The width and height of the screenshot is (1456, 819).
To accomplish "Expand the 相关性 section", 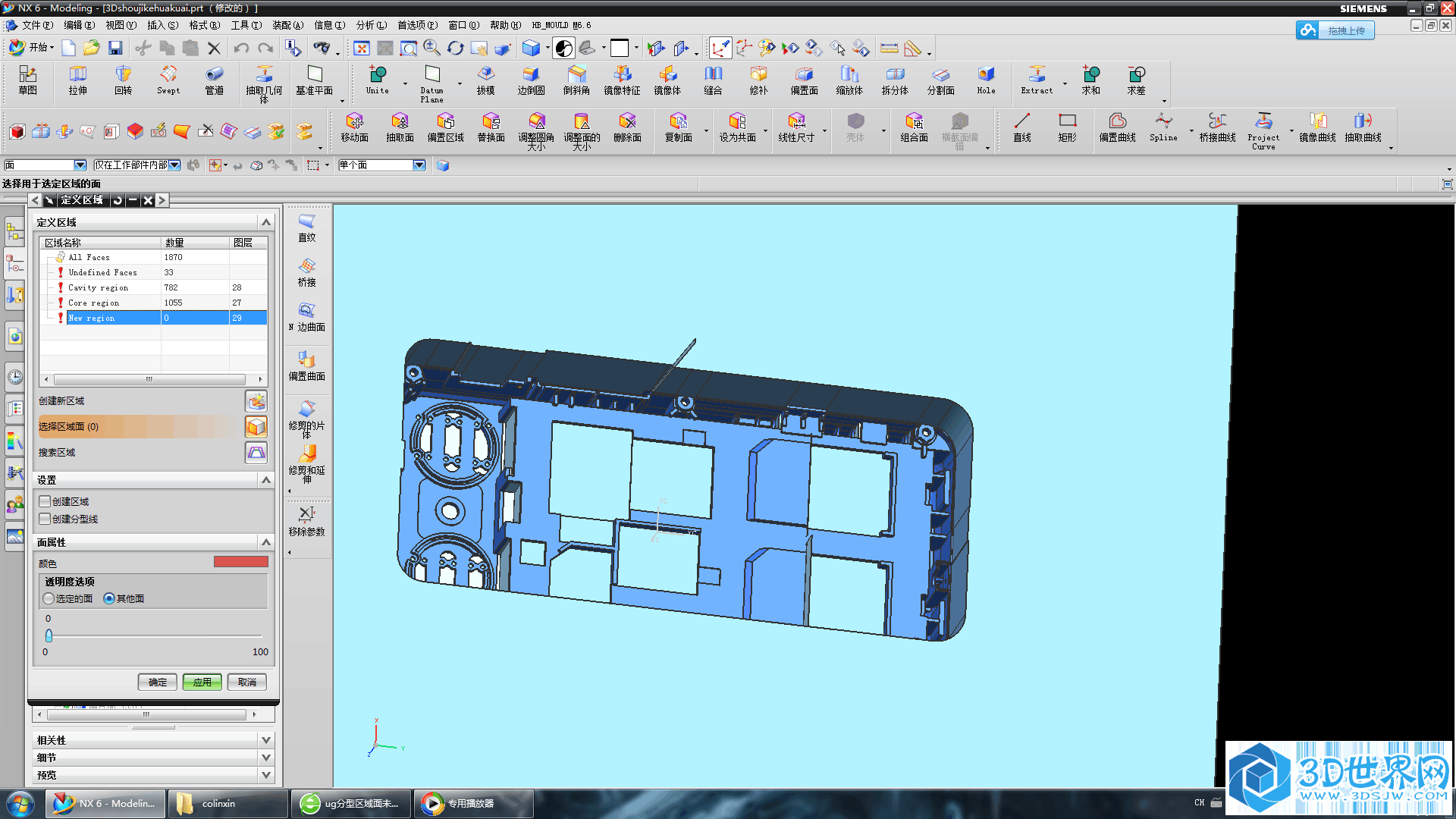I will coord(266,740).
